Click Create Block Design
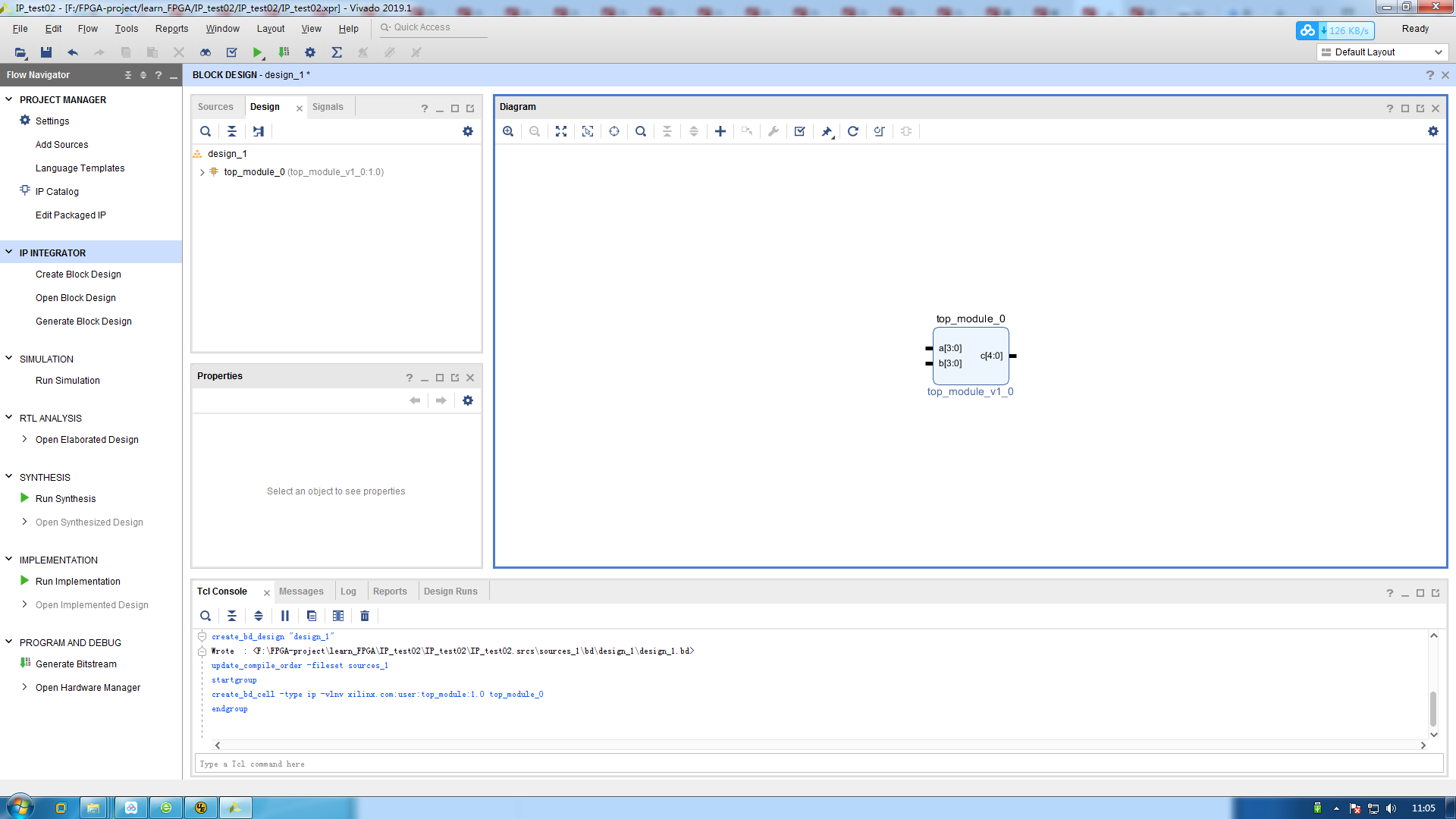Viewport: 1456px width, 819px height. (x=78, y=275)
